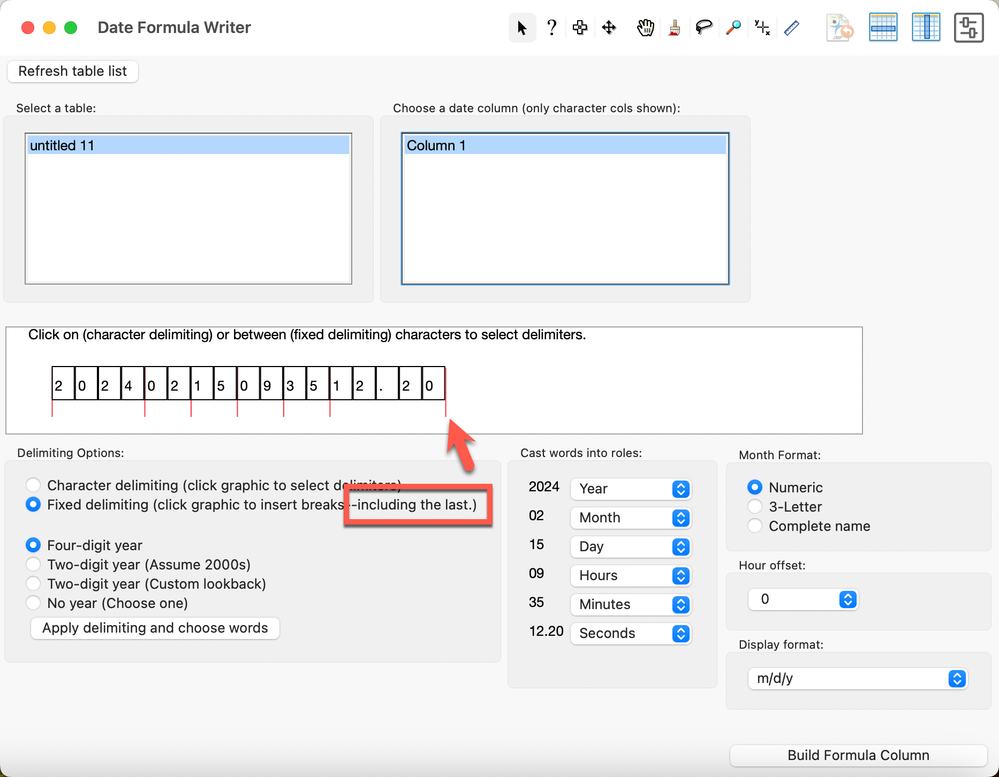This screenshot has height=777, width=999.
Task: Choose Four-digit year option
Action: 33,545
